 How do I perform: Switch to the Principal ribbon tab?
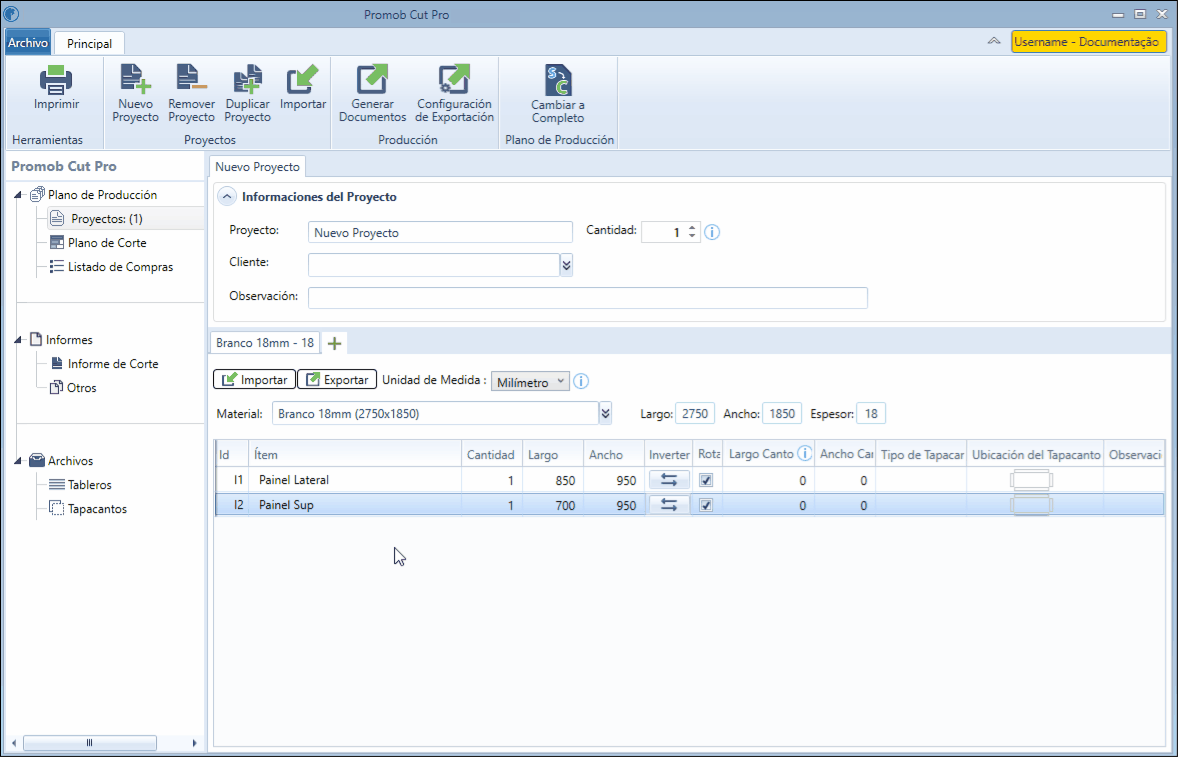(89, 44)
